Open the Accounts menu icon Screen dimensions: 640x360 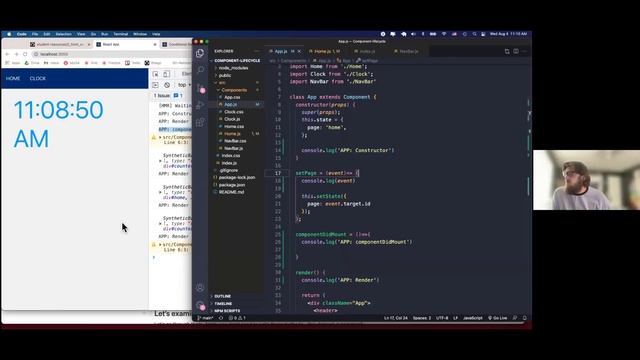[200, 288]
